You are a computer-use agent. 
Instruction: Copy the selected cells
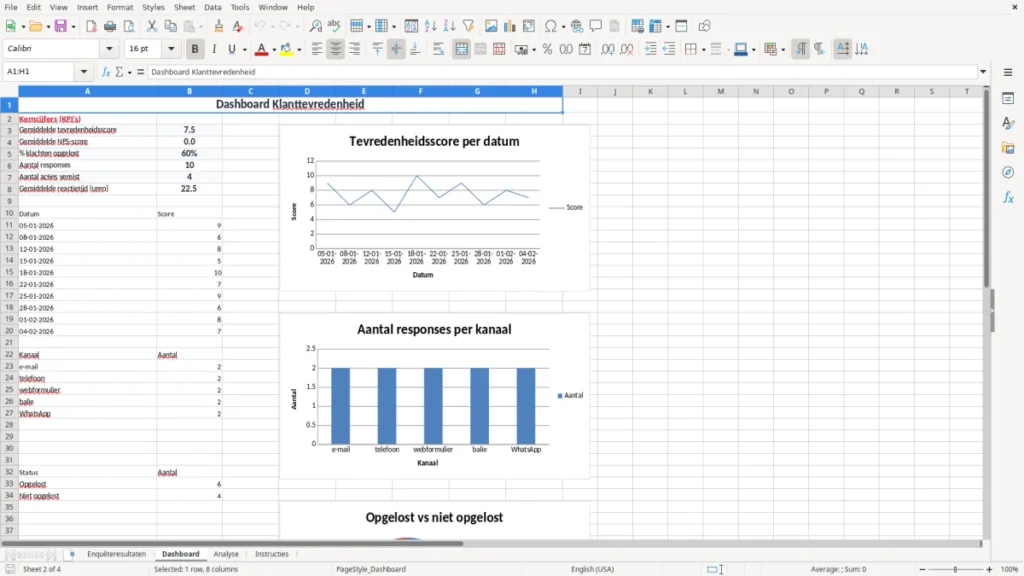tap(170, 26)
